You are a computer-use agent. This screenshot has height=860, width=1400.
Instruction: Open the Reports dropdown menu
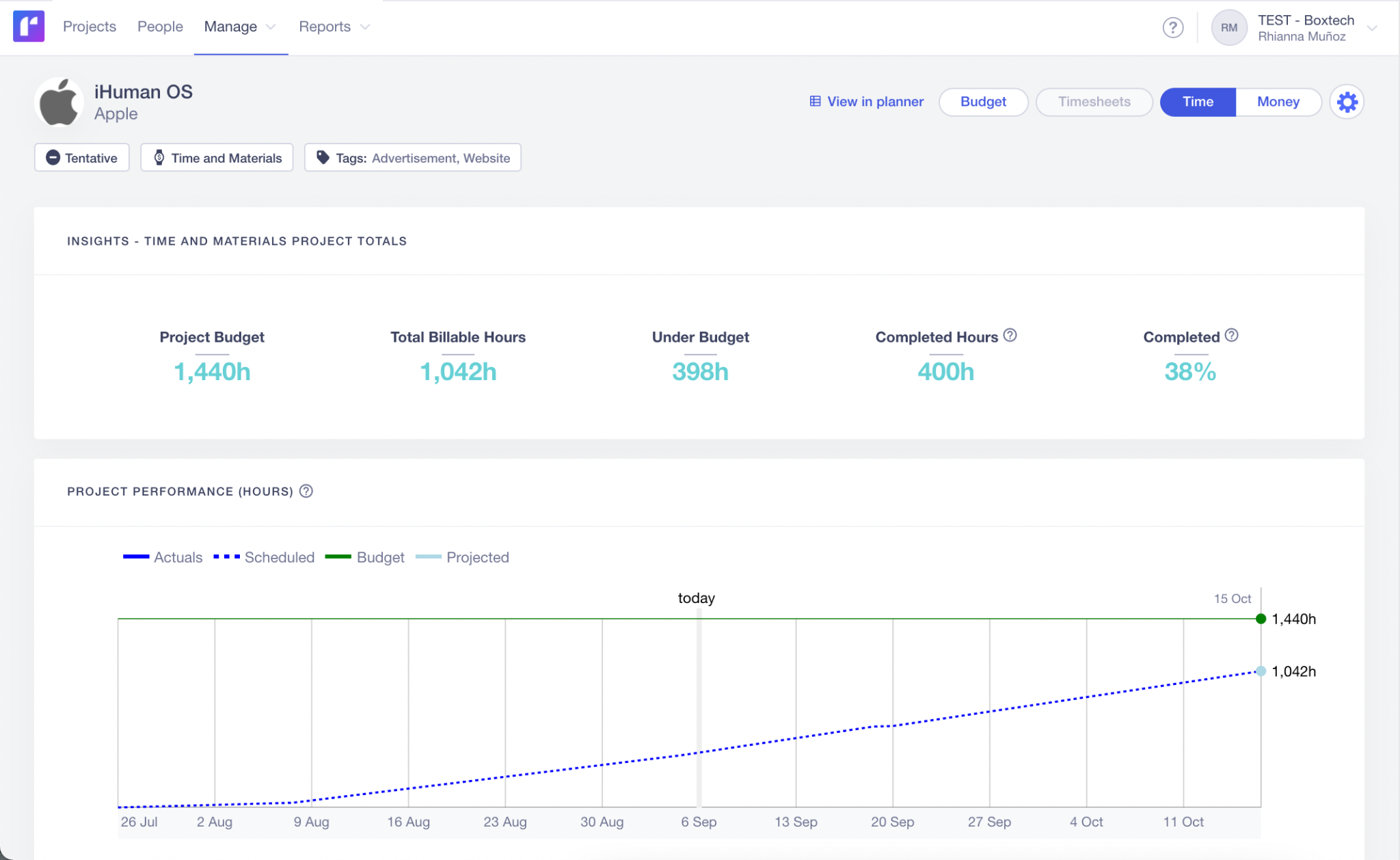(333, 27)
